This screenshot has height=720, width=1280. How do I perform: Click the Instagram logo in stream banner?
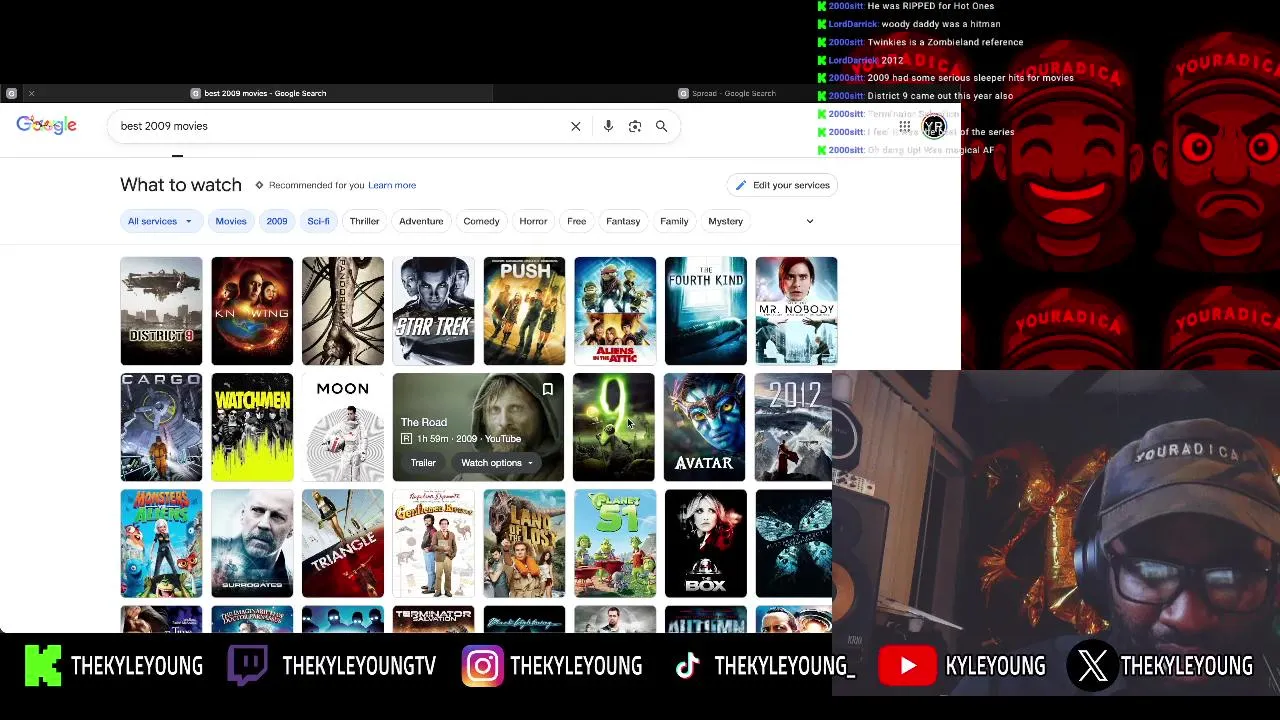[482, 667]
